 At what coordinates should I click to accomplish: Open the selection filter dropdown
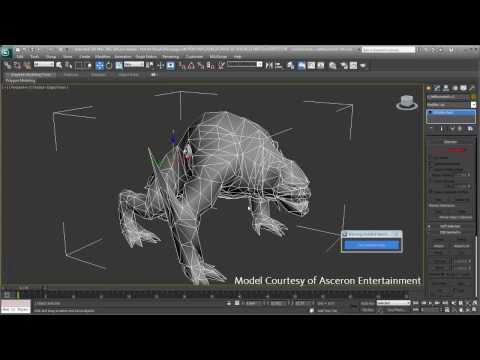[x=44, y=64]
